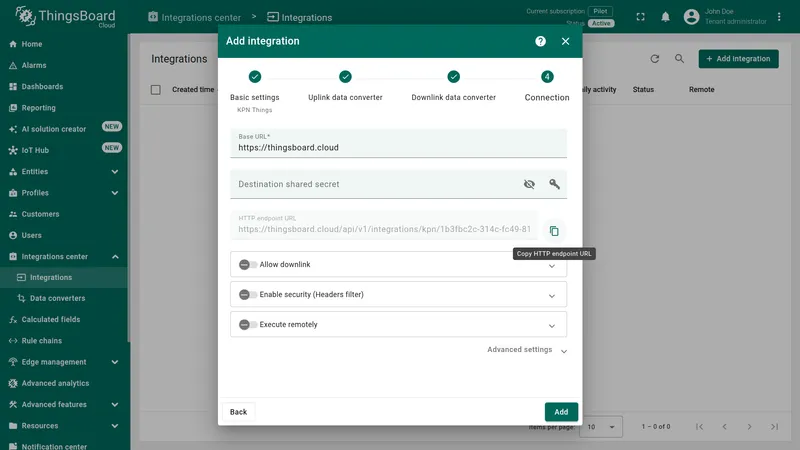Expand Advanced settings
The width and height of the screenshot is (800, 450).
[x=527, y=350]
